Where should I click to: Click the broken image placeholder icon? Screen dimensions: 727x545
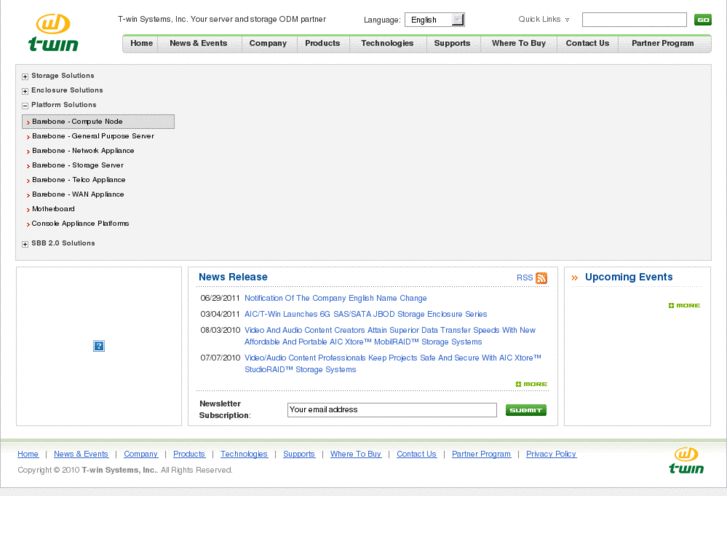click(x=99, y=346)
